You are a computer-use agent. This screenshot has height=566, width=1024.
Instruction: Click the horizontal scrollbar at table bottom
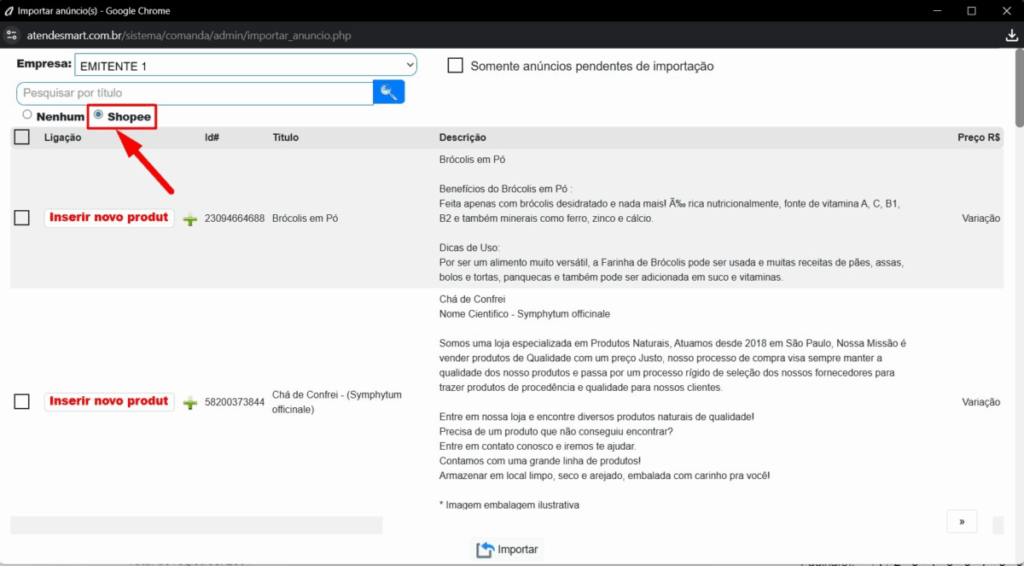click(x=196, y=525)
